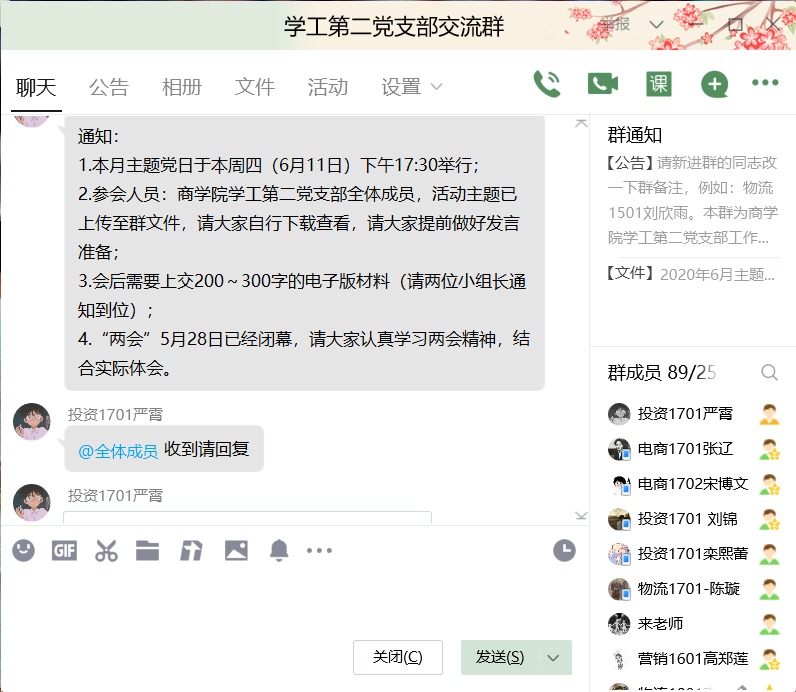The image size is (796, 692).
Task: Click the bell icon in input toolbar
Action: pos(279,550)
